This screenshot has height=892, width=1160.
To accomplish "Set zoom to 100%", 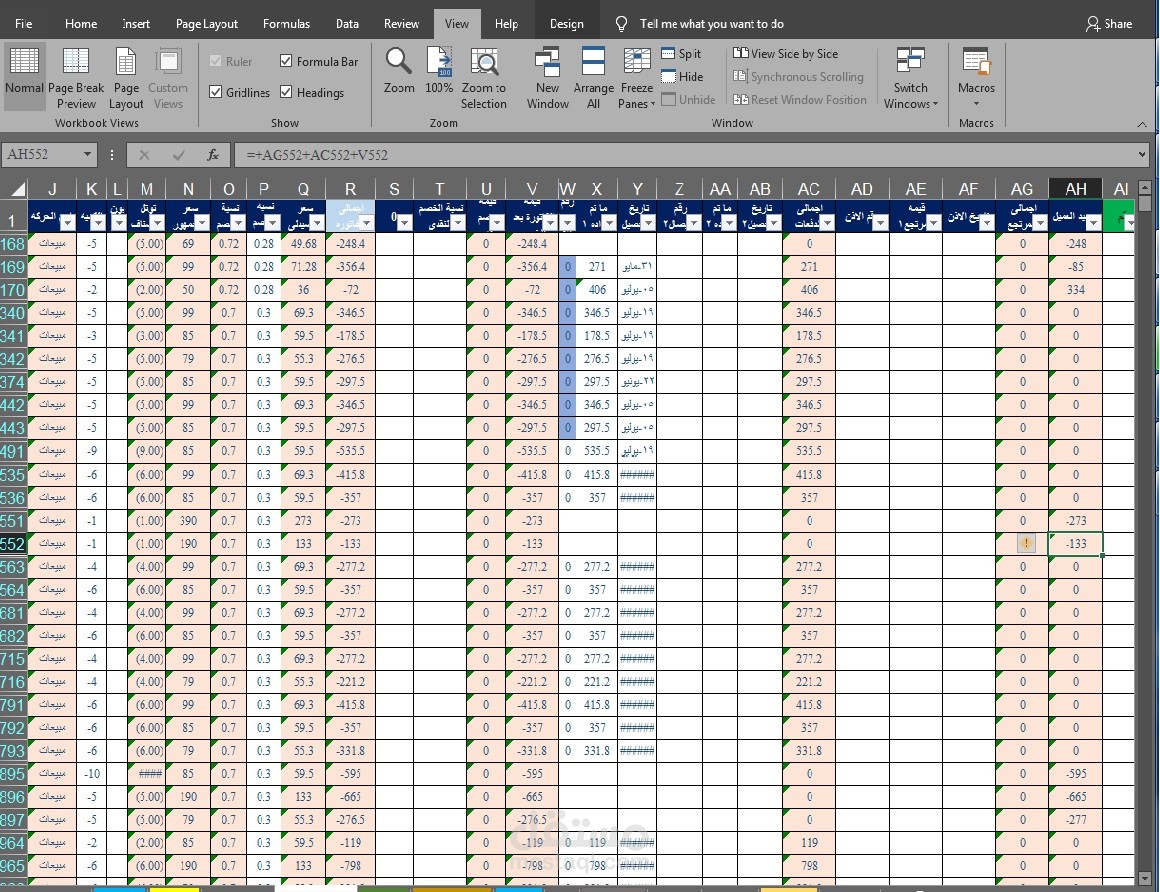I will 439,70.
